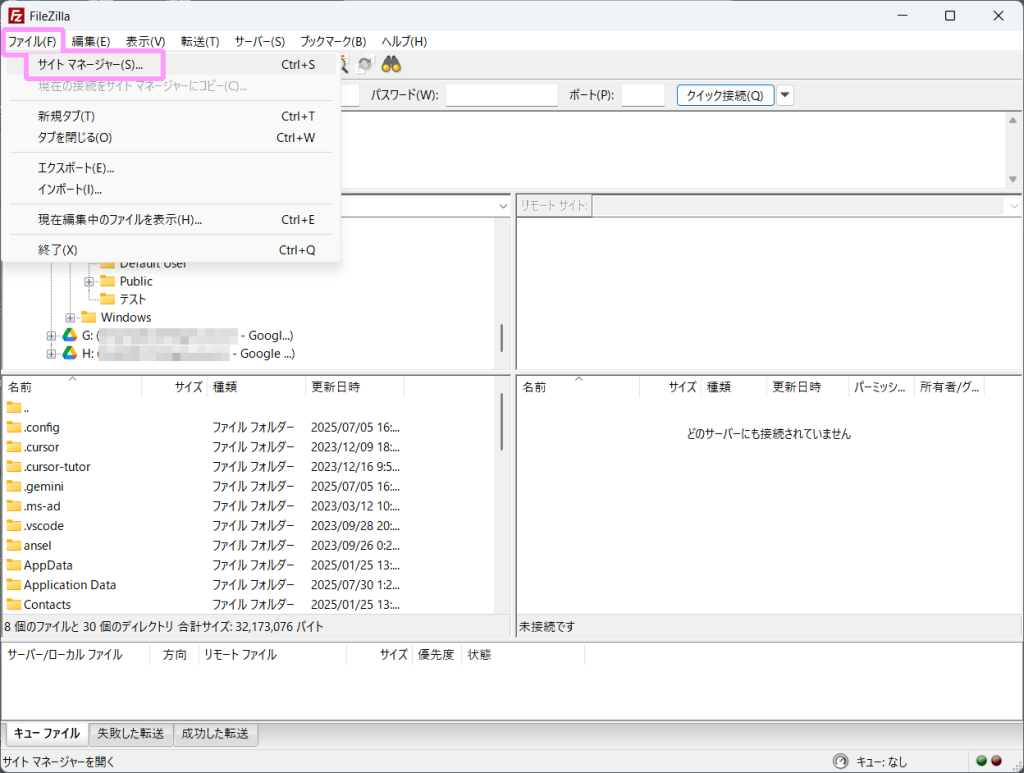Choose 終了(X) to exit FileZilla
Image resolution: width=1024 pixels, height=773 pixels.
pos(171,250)
